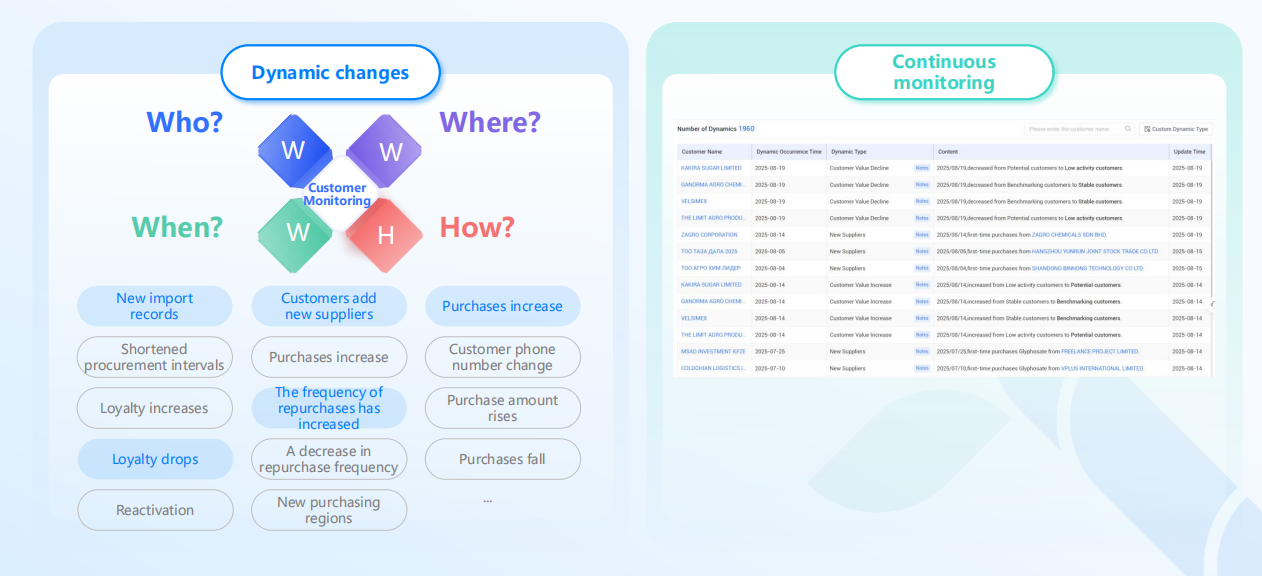Click the green When diamond W icon
1262x576 pixels.
coord(296,234)
